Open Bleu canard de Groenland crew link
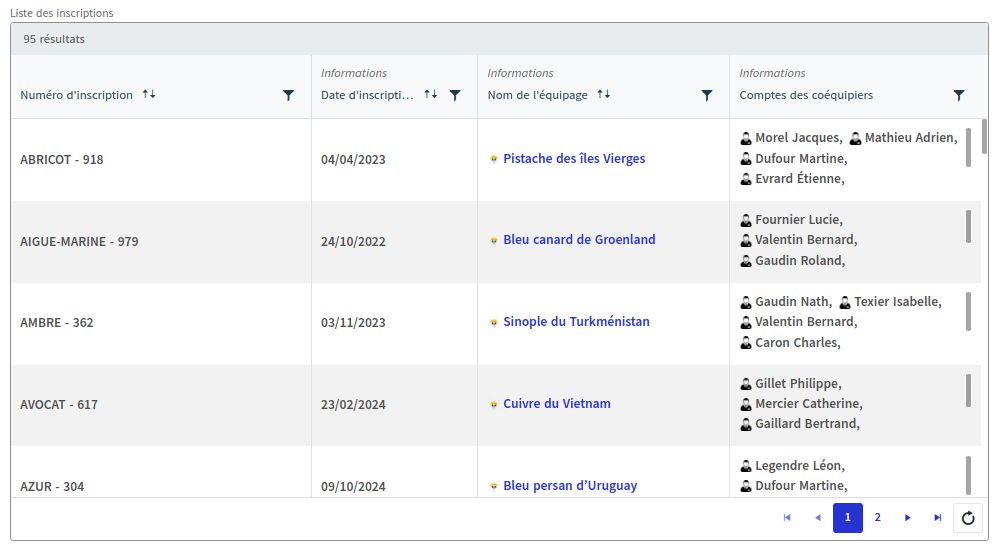1002x555 pixels. (580, 239)
